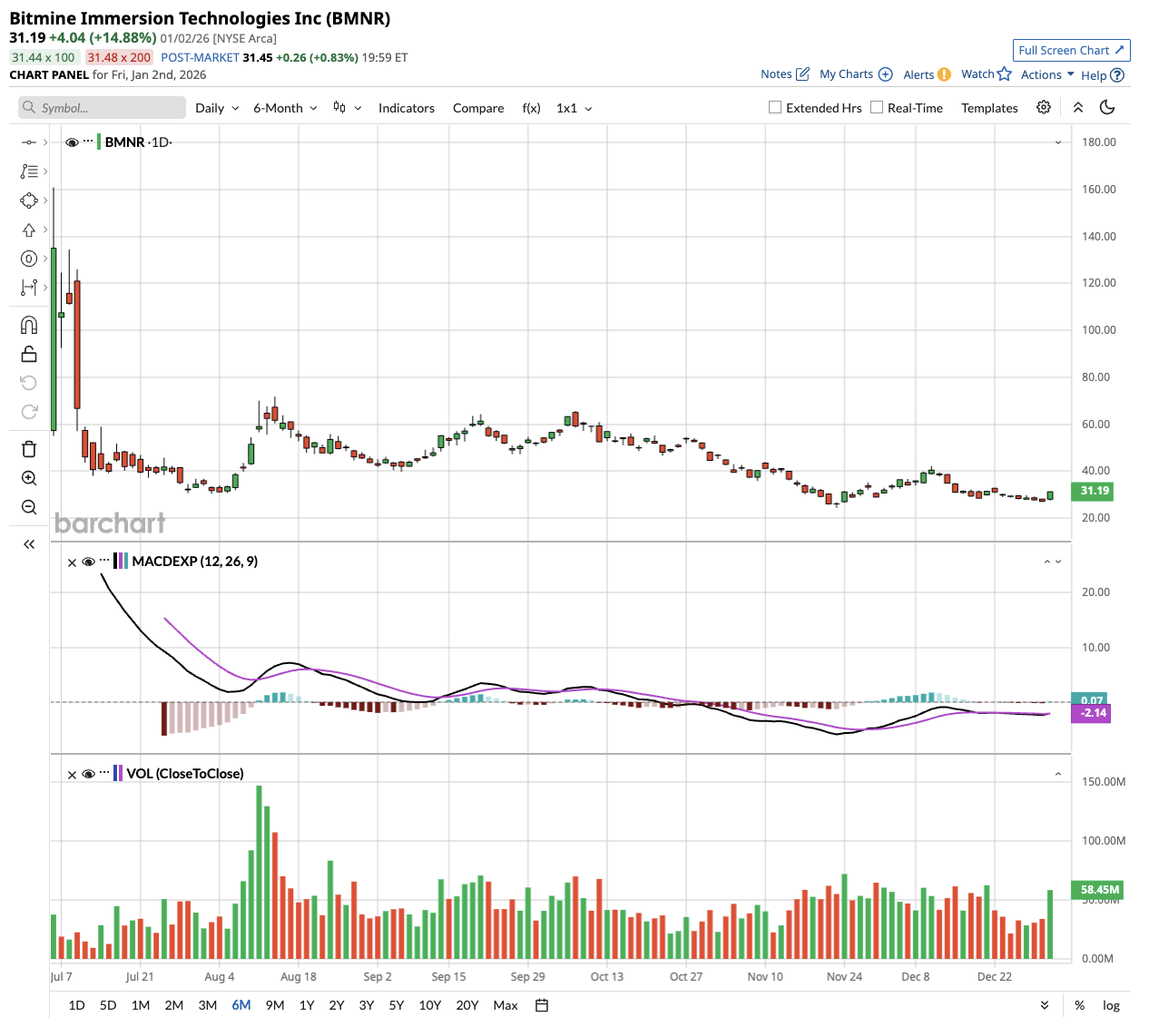Switch to dark mode moon icon
Screen dimensions: 1149x1036
point(1107,107)
